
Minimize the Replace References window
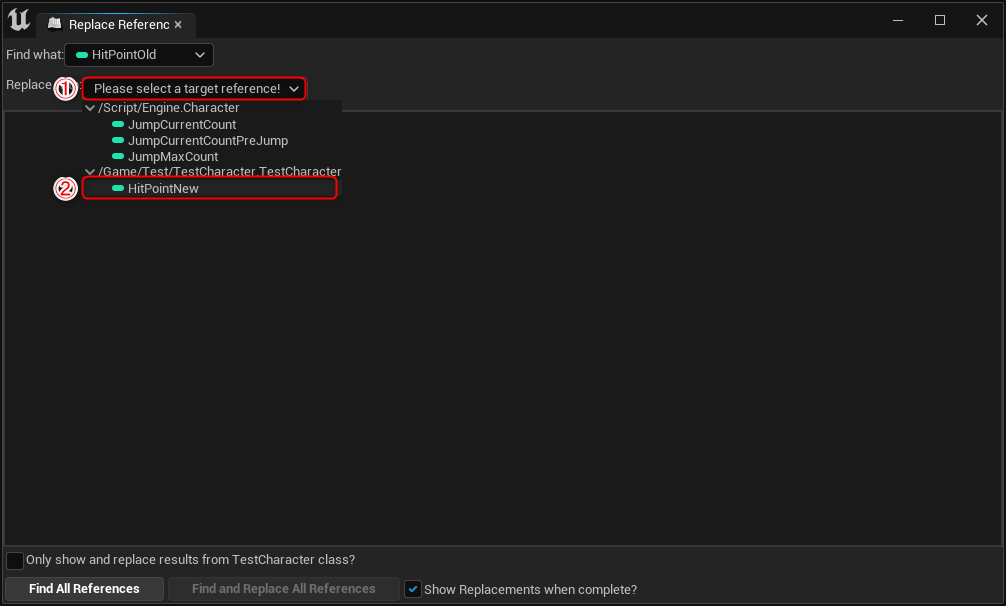pos(898,20)
